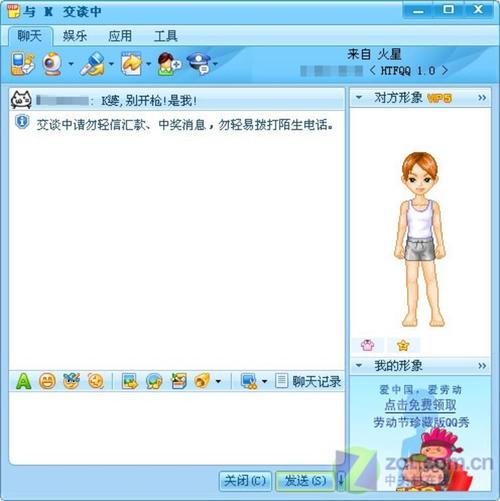Image resolution: width=500 pixels, height=501 pixels.
Task: Open the horn icon dropdown arrow
Action: (218, 381)
